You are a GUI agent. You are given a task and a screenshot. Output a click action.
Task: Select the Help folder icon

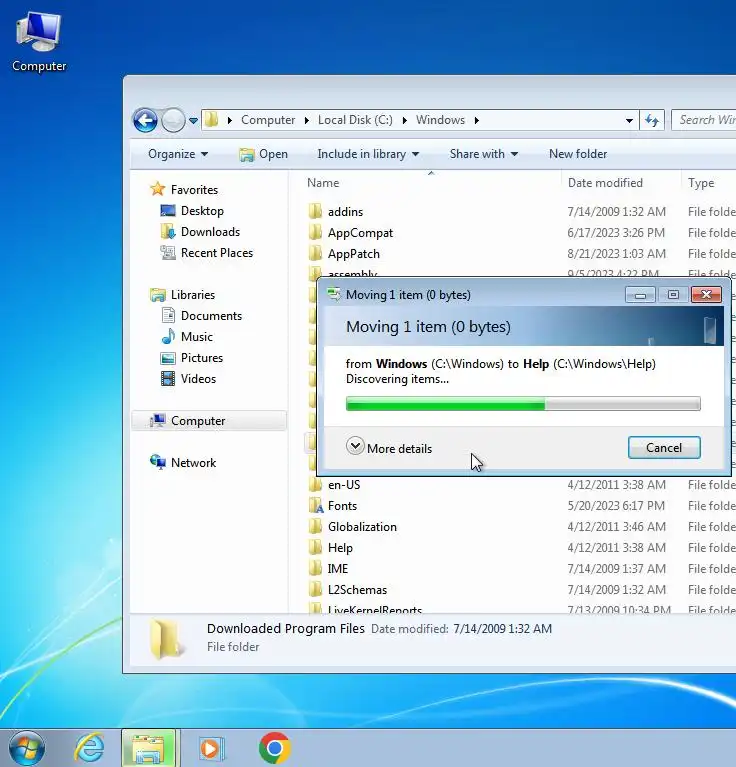[315, 548]
